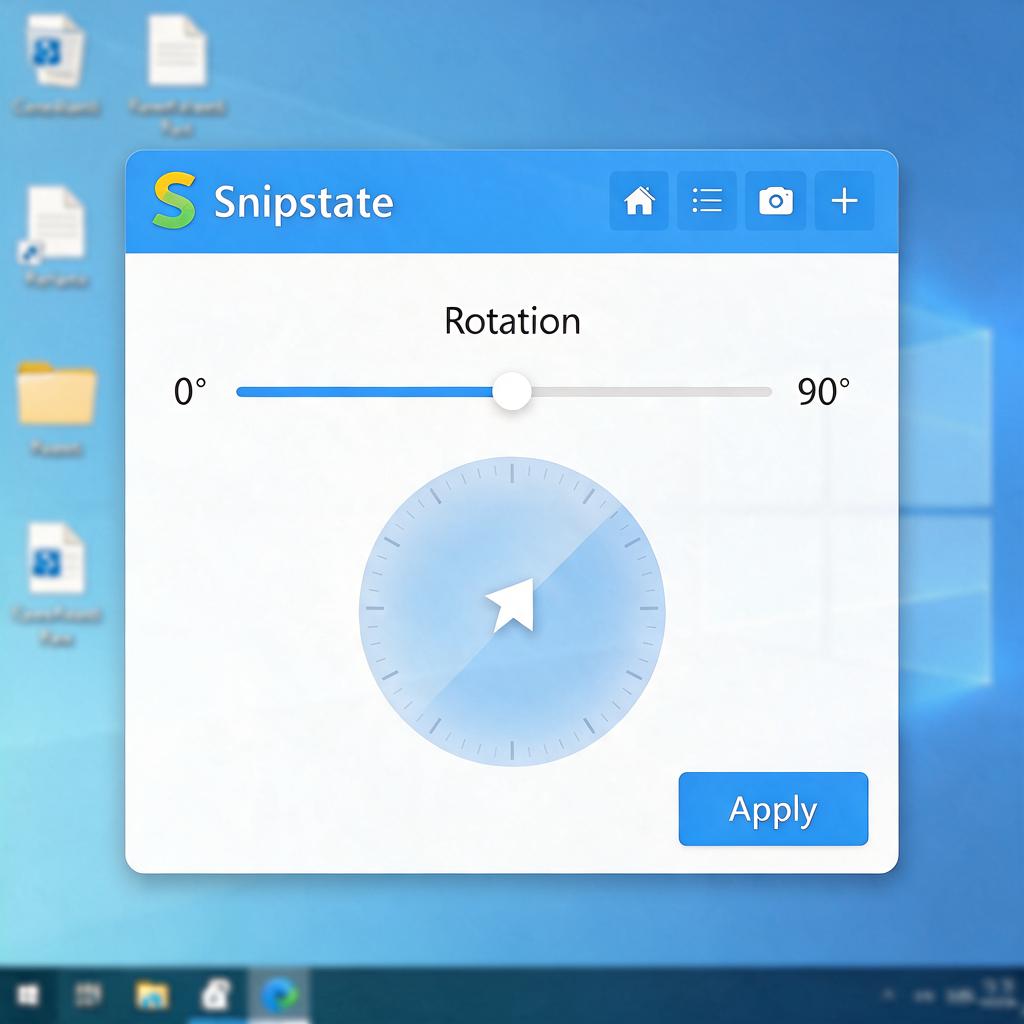Open the list view icon
Viewport: 1024px width, 1024px height.
(x=707, y=200)
